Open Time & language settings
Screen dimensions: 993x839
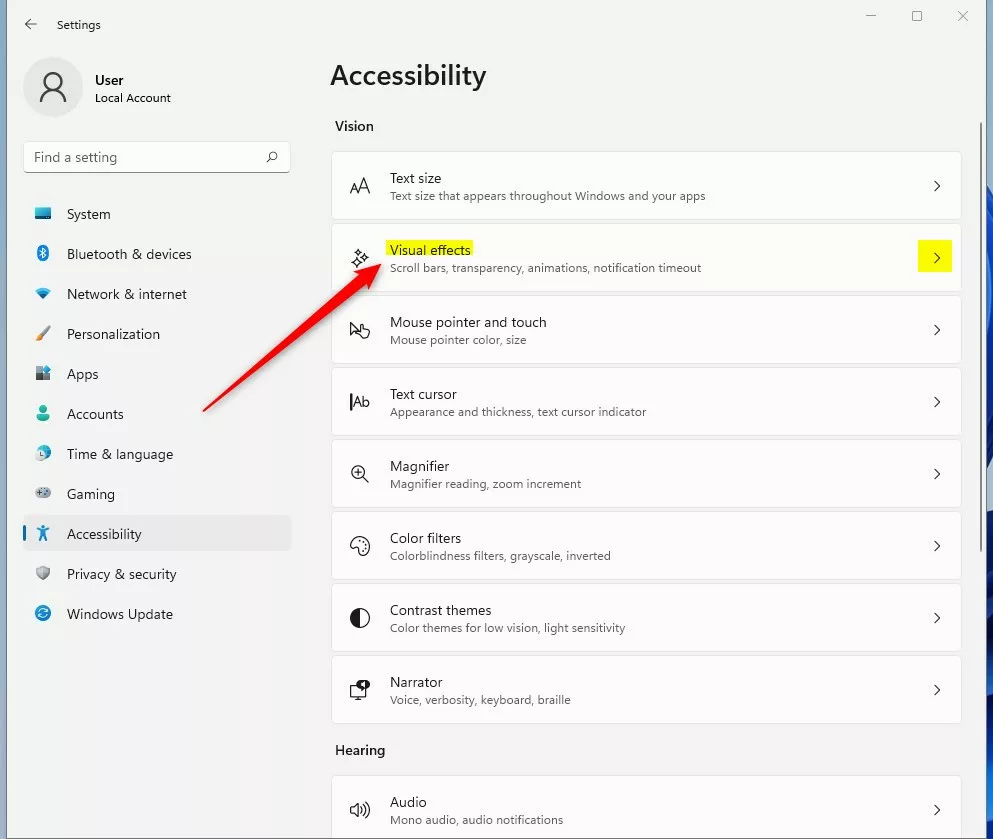point(157,453)
